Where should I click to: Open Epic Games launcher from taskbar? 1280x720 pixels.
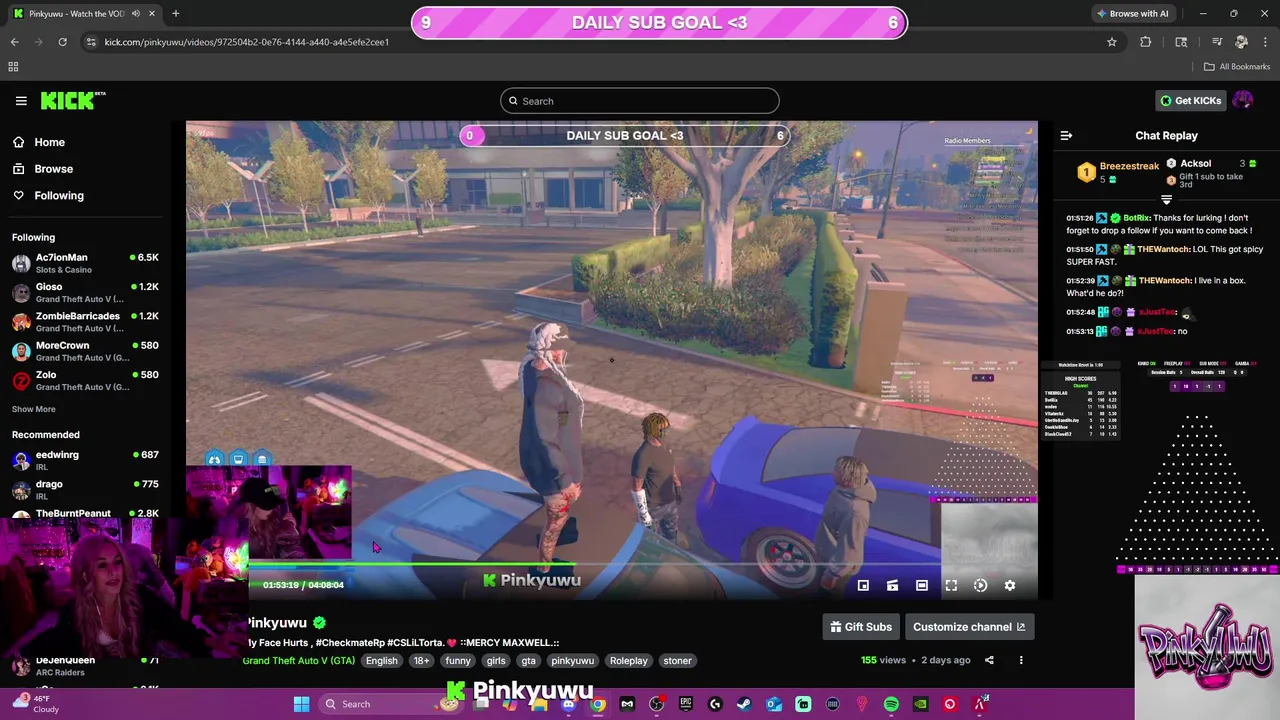tap(686, 704)
